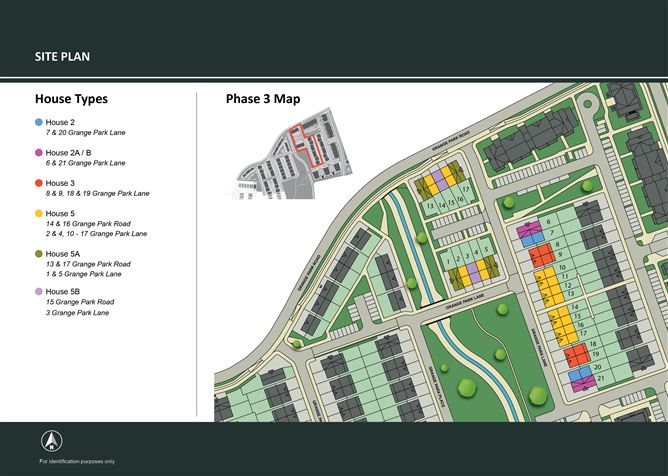The image size is (668, 476).
Task: Click the 'For identification purposes only' footer text
Action: pyautogui.click(x=77, y=461)
